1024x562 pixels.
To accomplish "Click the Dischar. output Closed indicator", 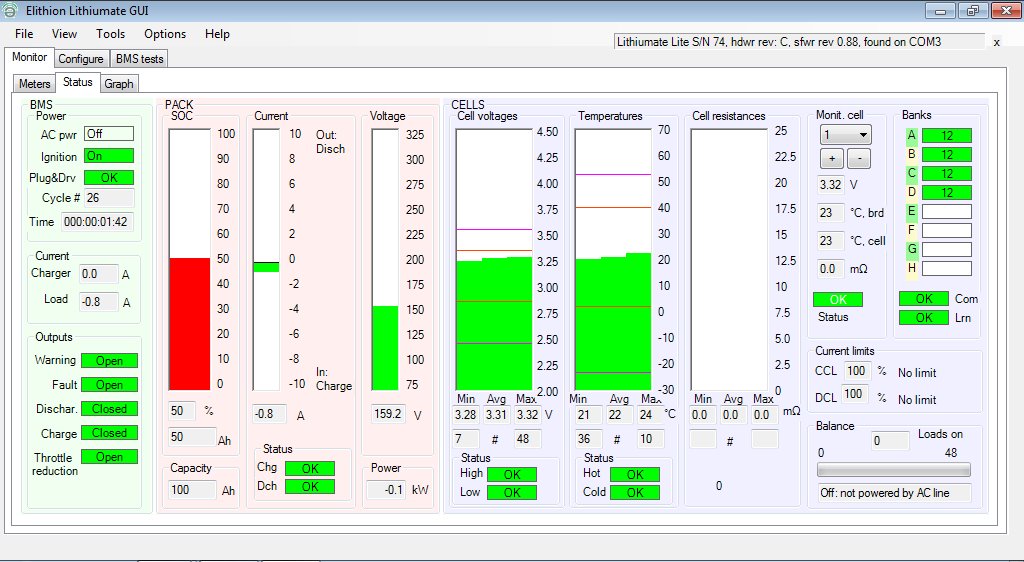I will (109, 409).
